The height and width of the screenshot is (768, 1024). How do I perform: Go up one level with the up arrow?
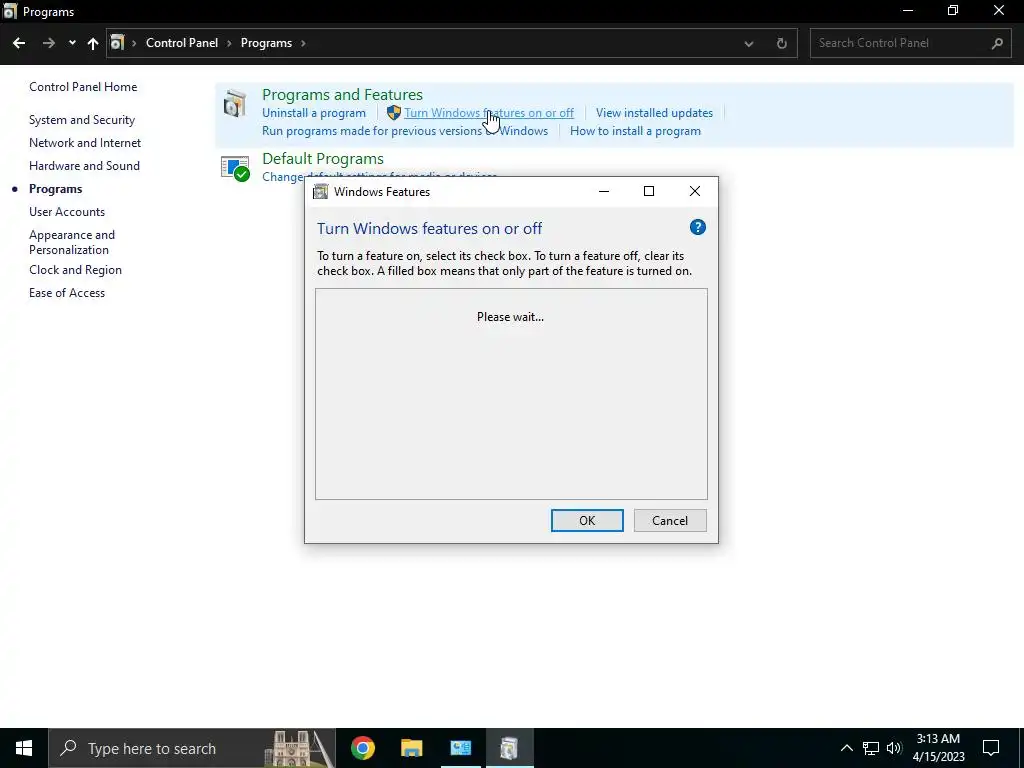[x=93, y=43]
